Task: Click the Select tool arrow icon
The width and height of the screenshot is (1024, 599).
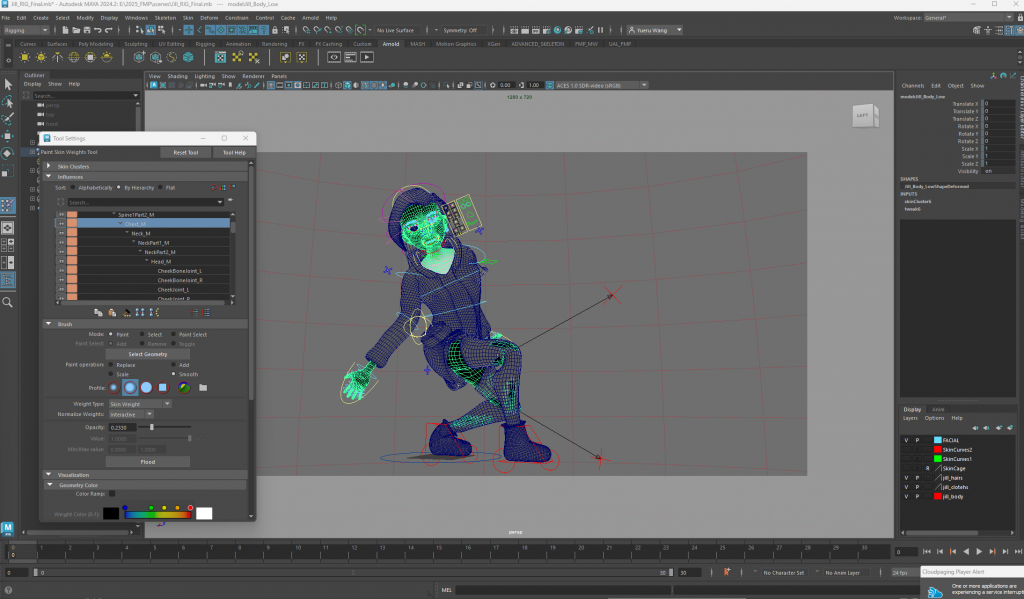Action: coord(8,82)
